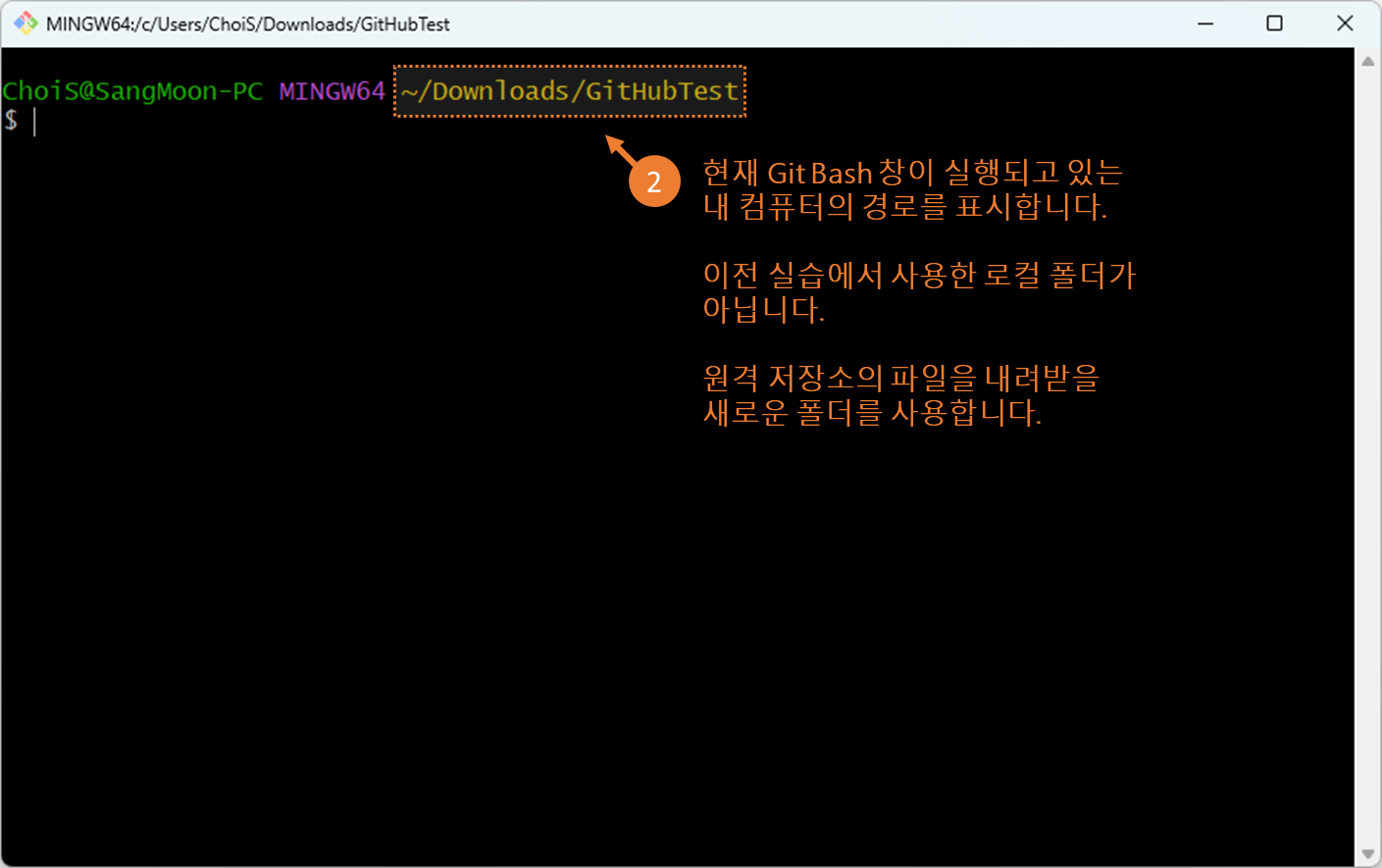
Task: Click the scrollbar down arrow
Action: pos(1368,854)
